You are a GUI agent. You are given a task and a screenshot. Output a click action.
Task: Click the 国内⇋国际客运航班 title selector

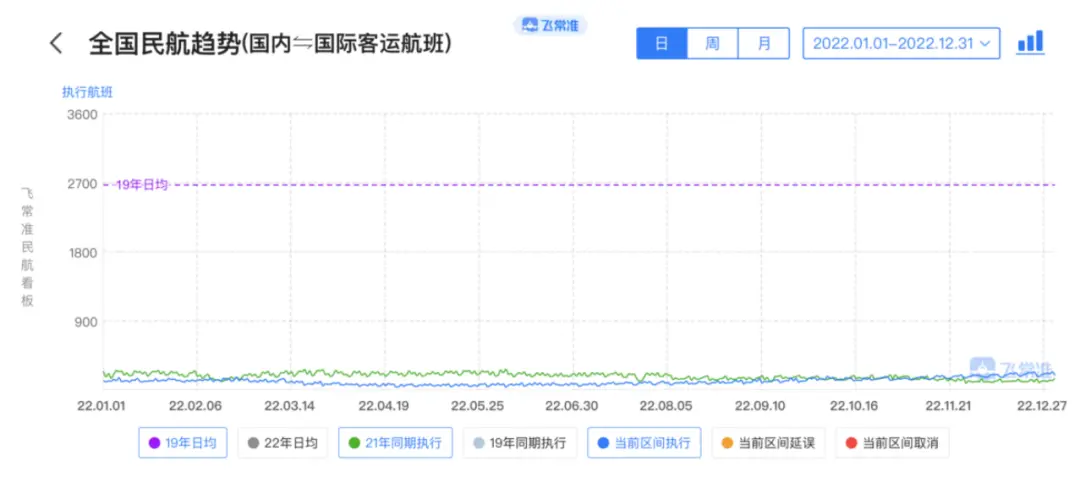click(x=345, y=43)
